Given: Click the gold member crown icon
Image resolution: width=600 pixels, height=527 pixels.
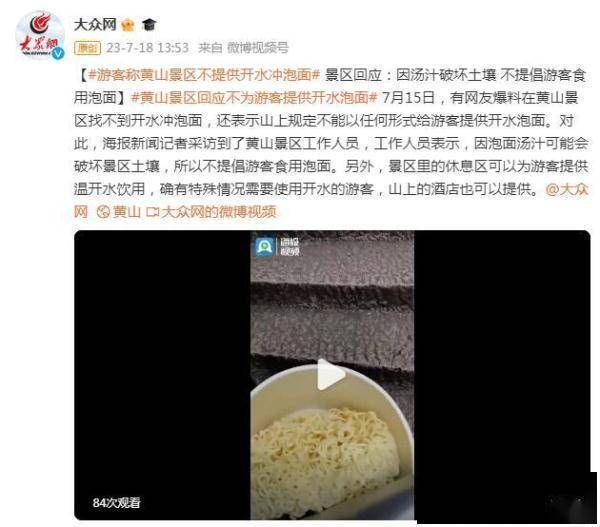Looking at the screenshot, I should coord(127,25).
